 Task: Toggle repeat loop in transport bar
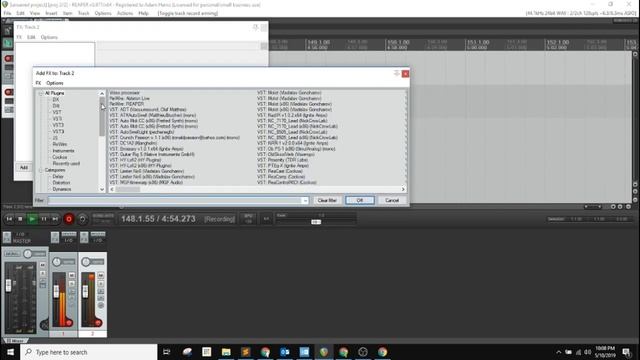pos(82,219)
